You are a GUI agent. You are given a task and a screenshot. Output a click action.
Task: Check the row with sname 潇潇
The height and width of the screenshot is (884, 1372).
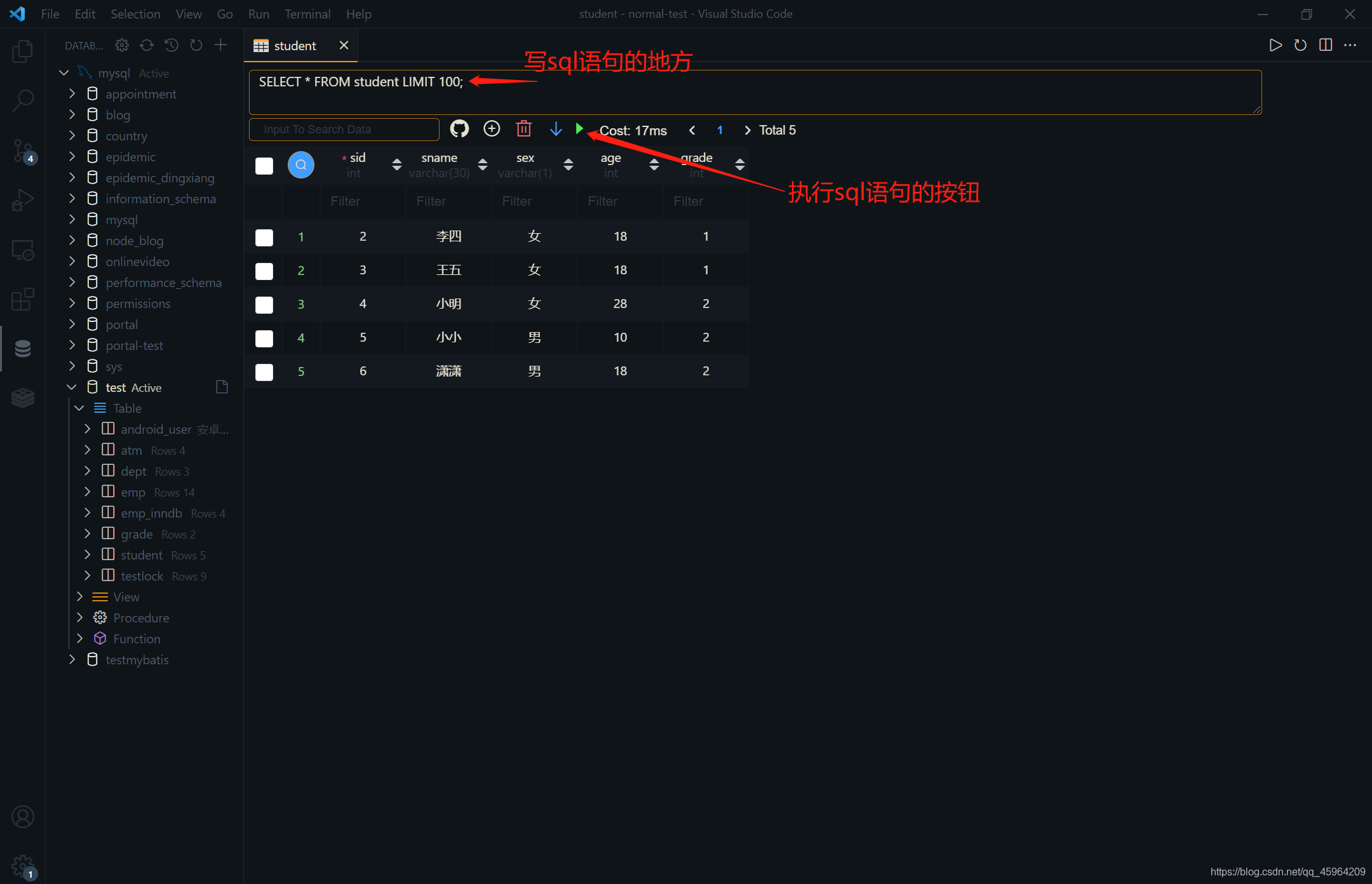pos(264,372)
